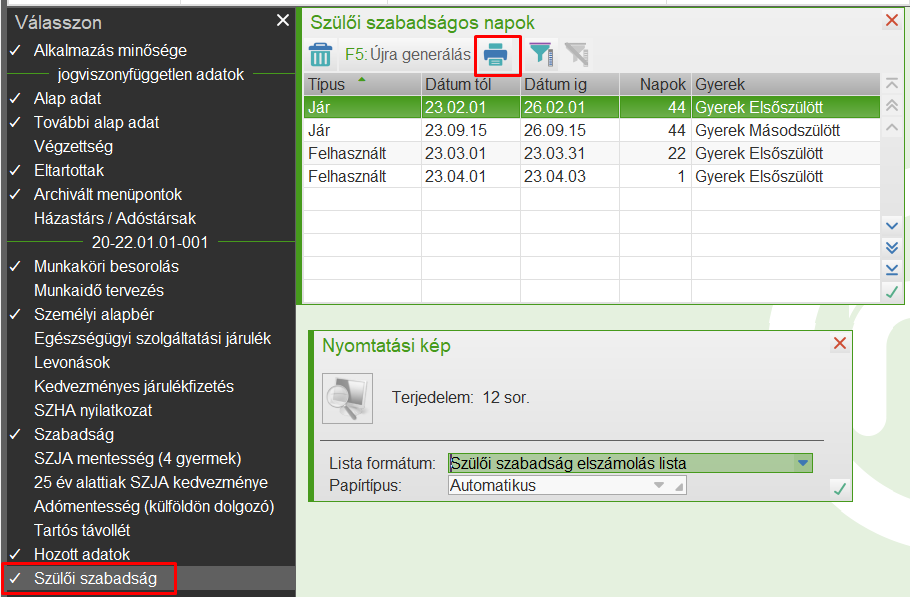Select Alkalmazás minősége menu item
Screen dimensions: 910x597
110,50
